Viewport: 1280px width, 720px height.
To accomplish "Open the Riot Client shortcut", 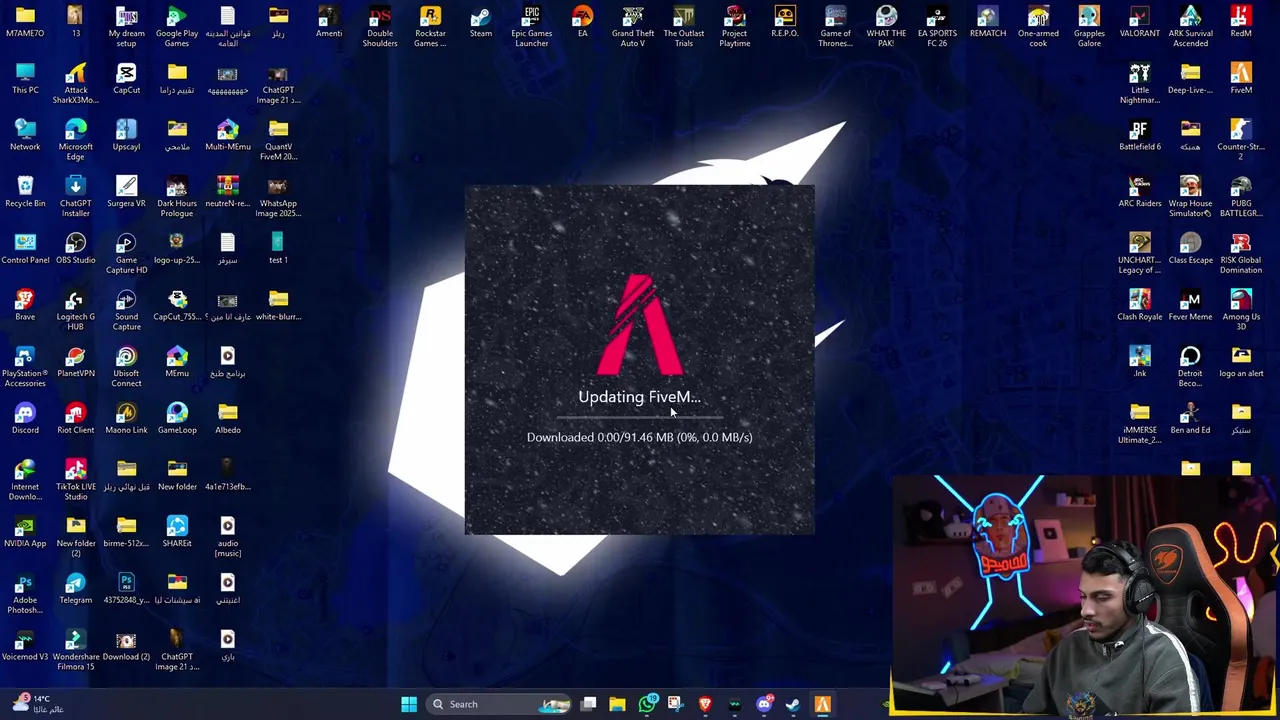I will coord(76,419).
